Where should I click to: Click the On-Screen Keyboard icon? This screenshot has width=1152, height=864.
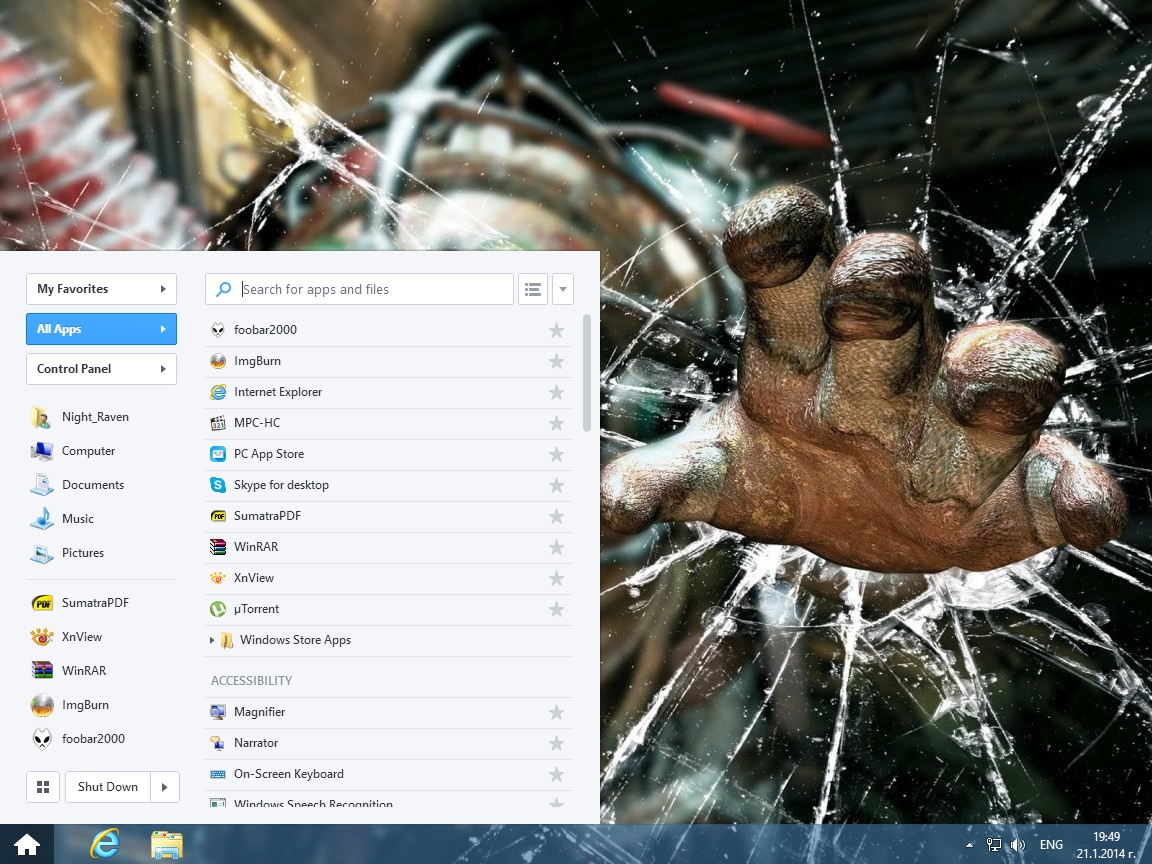218,774
